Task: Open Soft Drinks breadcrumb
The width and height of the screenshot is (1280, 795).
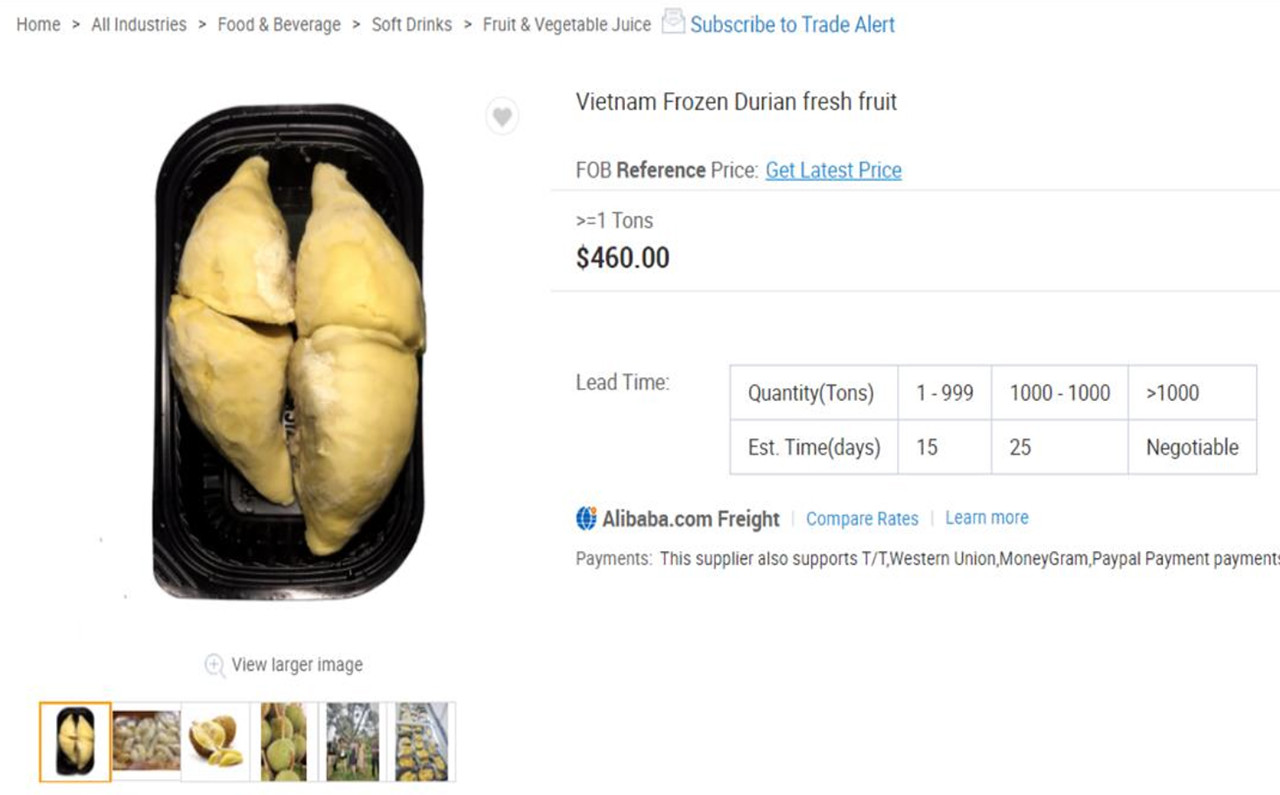Action: pyautogui.click(x=411, y=24)
